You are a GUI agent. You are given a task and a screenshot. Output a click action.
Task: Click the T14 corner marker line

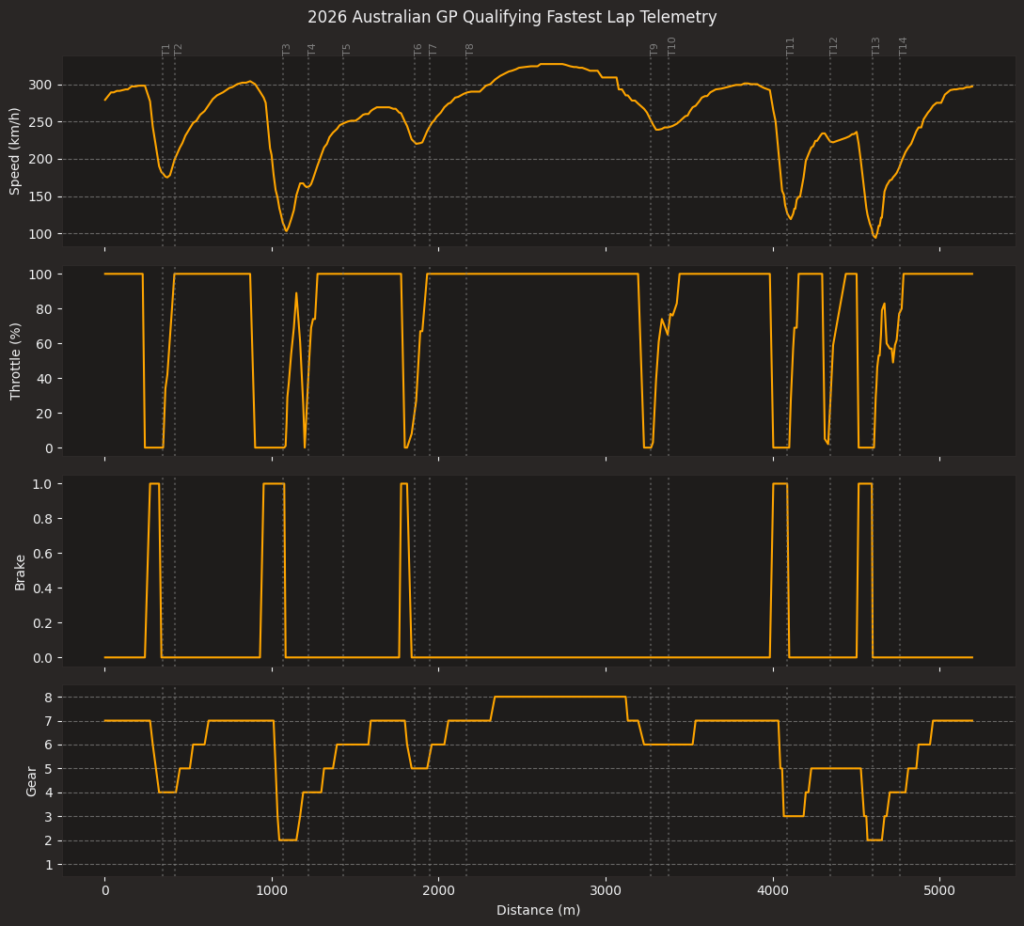click(899, 150)
